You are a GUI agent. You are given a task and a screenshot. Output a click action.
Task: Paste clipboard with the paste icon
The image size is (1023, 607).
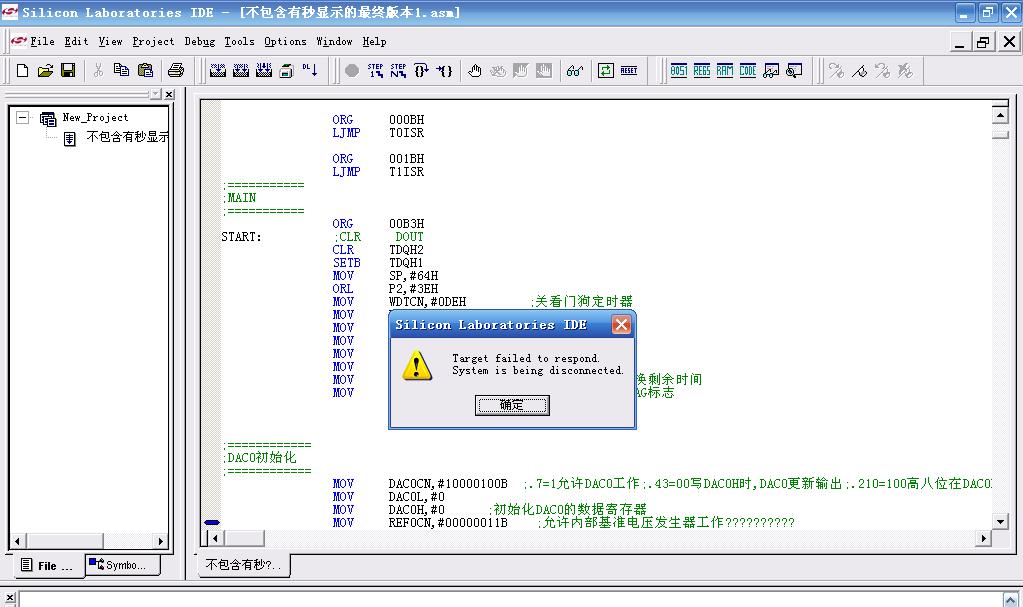(x=145, y=70)
